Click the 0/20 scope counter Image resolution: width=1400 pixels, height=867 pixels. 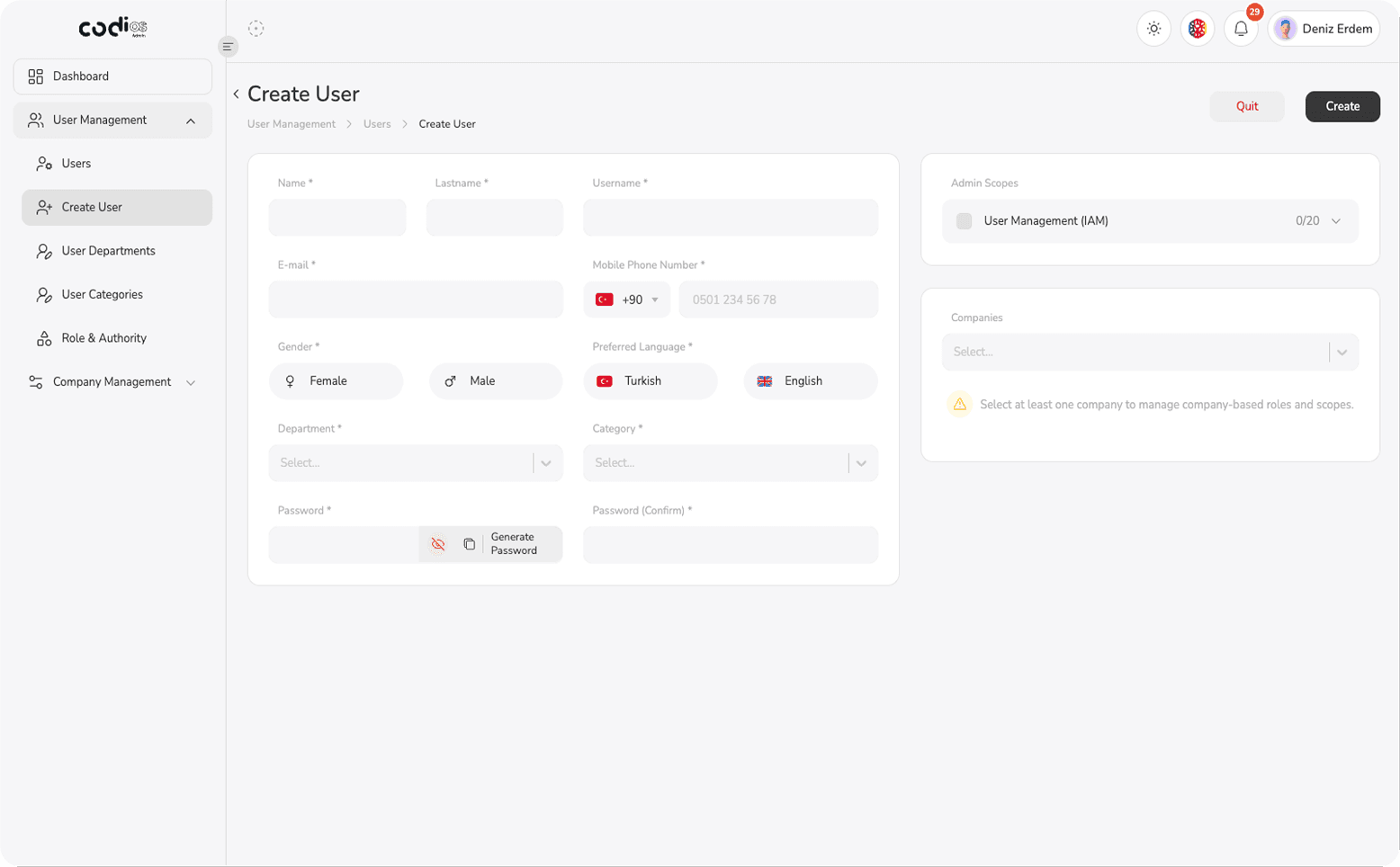[1307, 221]
